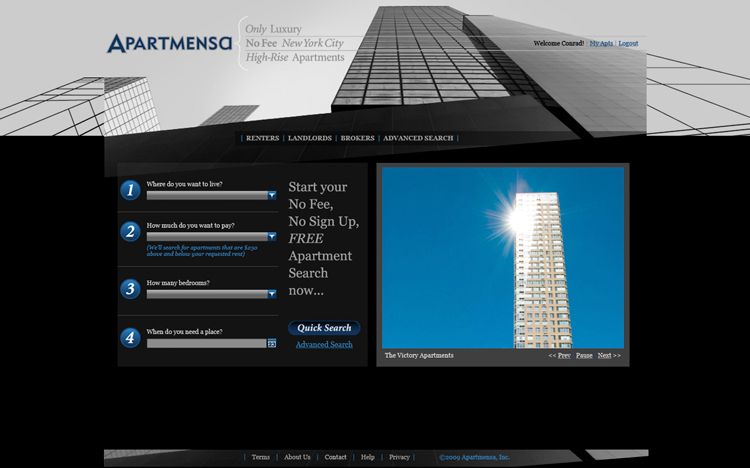Pause the apartment slideshow

pos(584,356)
